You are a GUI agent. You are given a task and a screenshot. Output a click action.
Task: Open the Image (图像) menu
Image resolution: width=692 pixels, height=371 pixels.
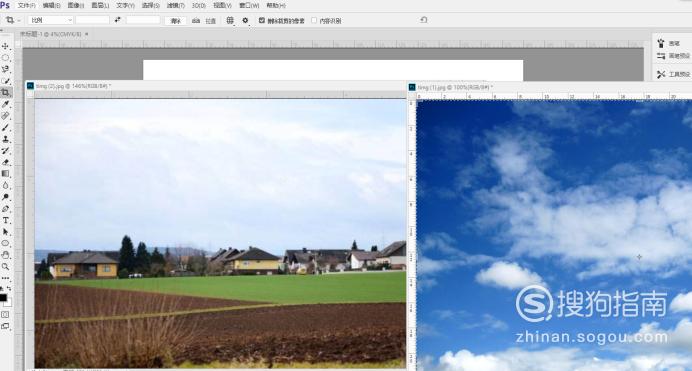[x=75, y=6]
